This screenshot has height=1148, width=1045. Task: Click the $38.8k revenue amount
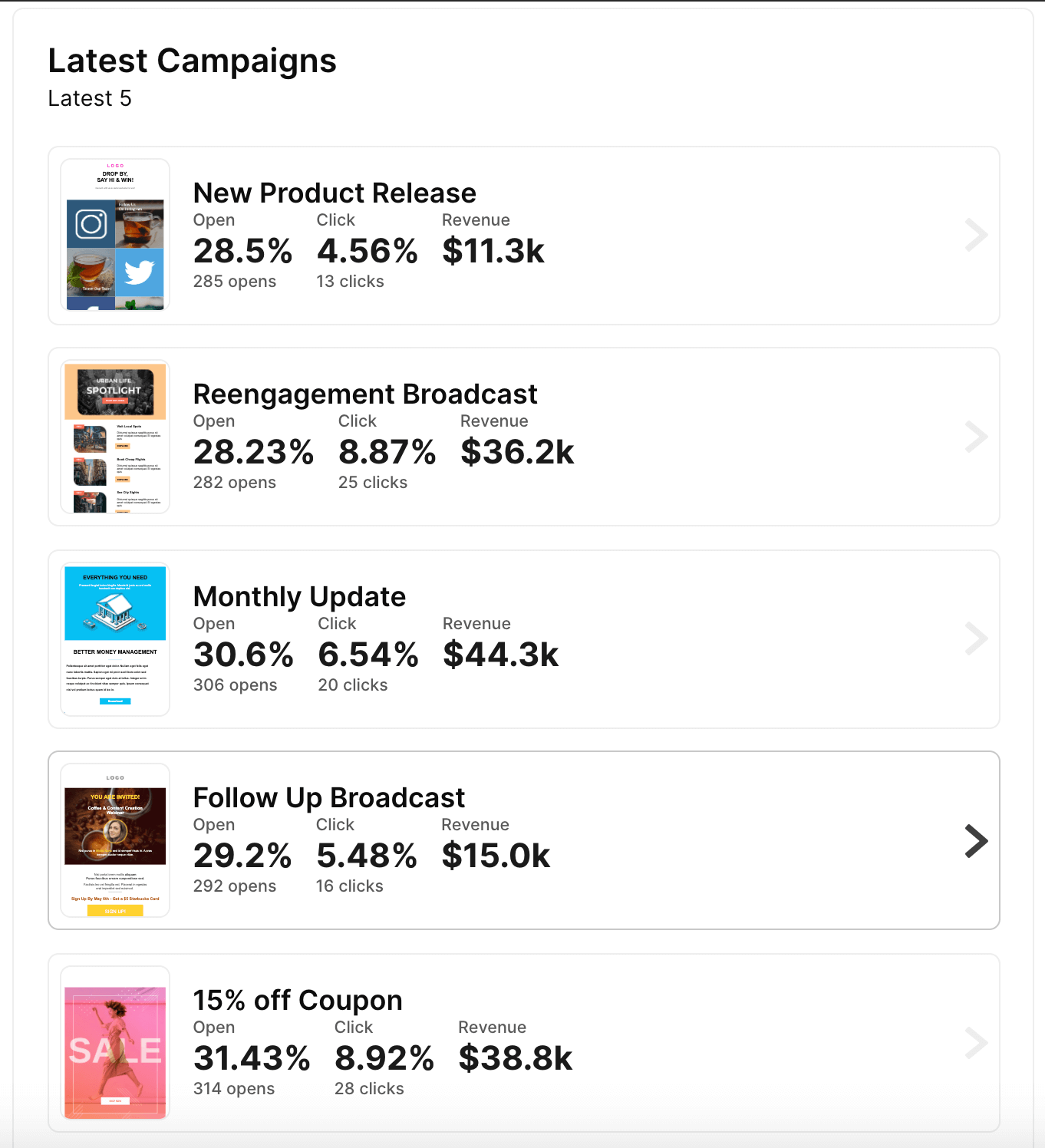(x=515, y=1058)
